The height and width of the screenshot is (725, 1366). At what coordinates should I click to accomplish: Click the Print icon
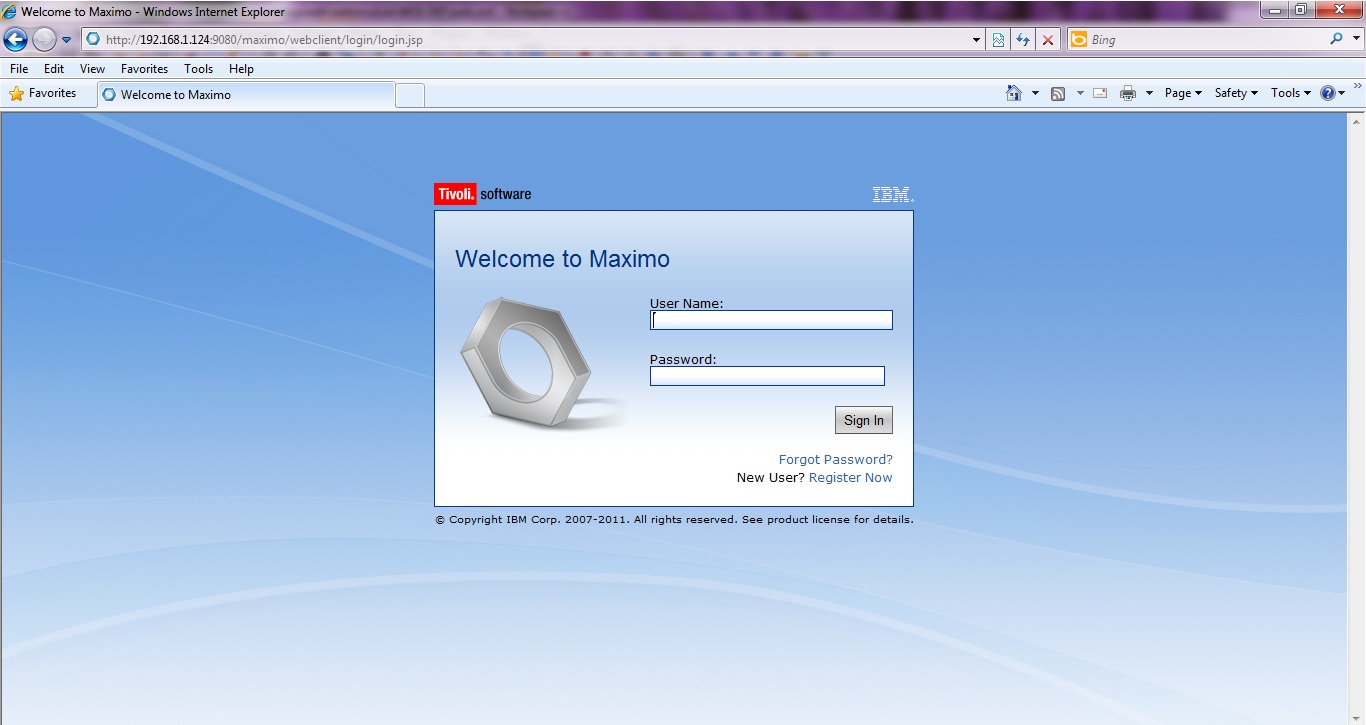pos(1130,92)
